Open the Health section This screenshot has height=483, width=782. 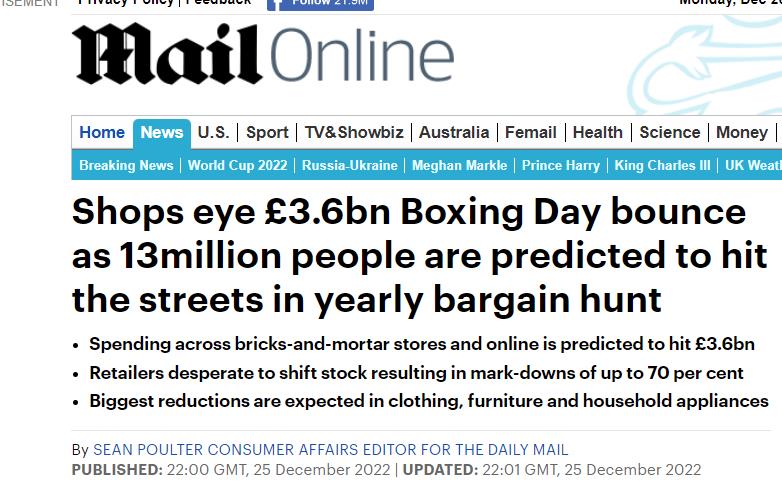click(598, 132)
